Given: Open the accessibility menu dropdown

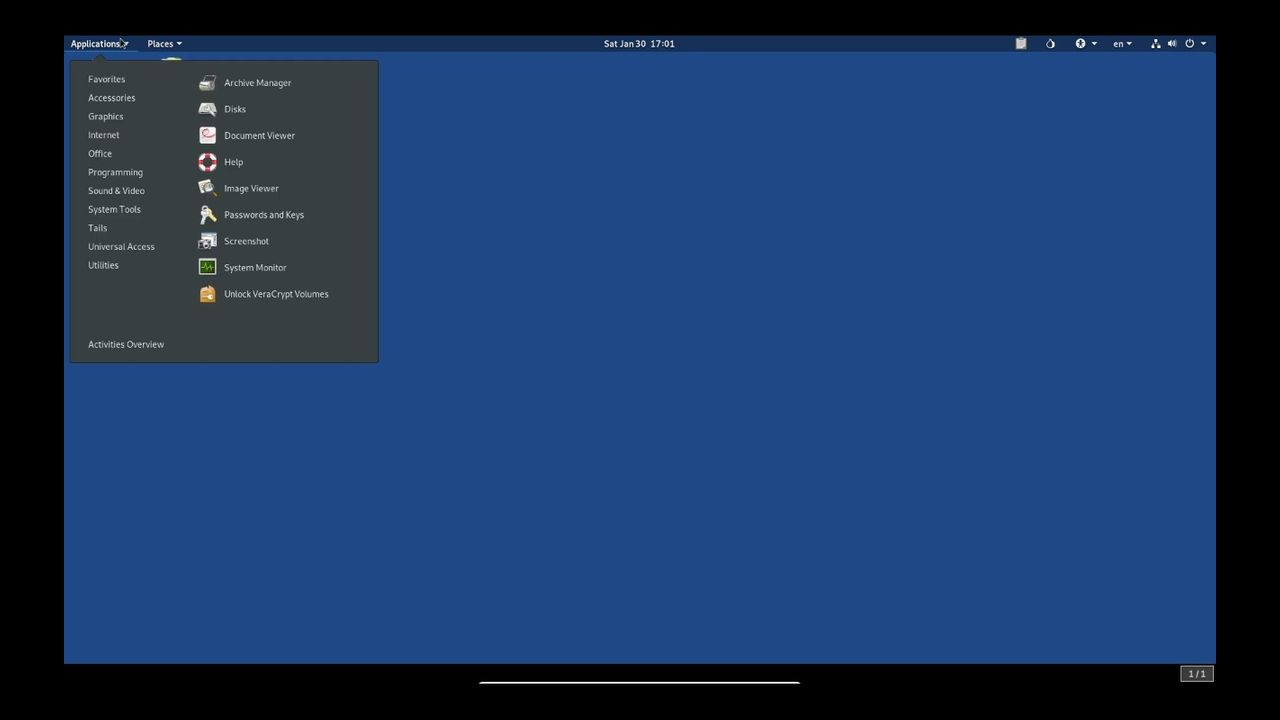Looking at the screenshot, I should [x=1085, y=44].
